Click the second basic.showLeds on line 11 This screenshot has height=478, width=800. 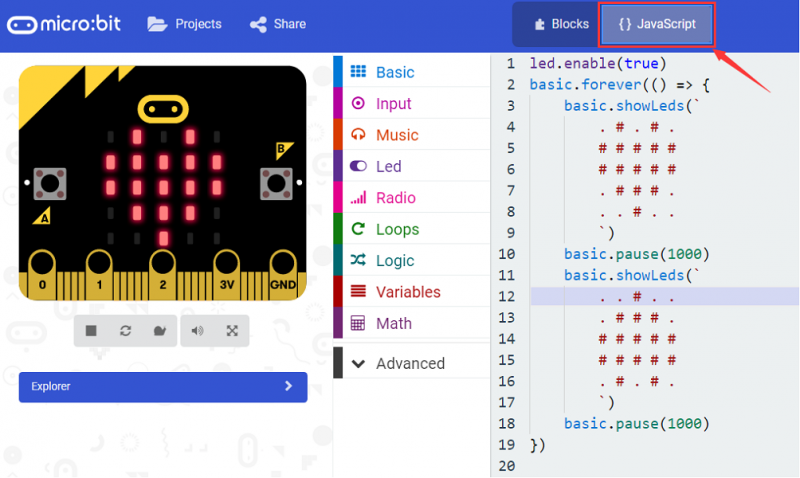[631, 275]
